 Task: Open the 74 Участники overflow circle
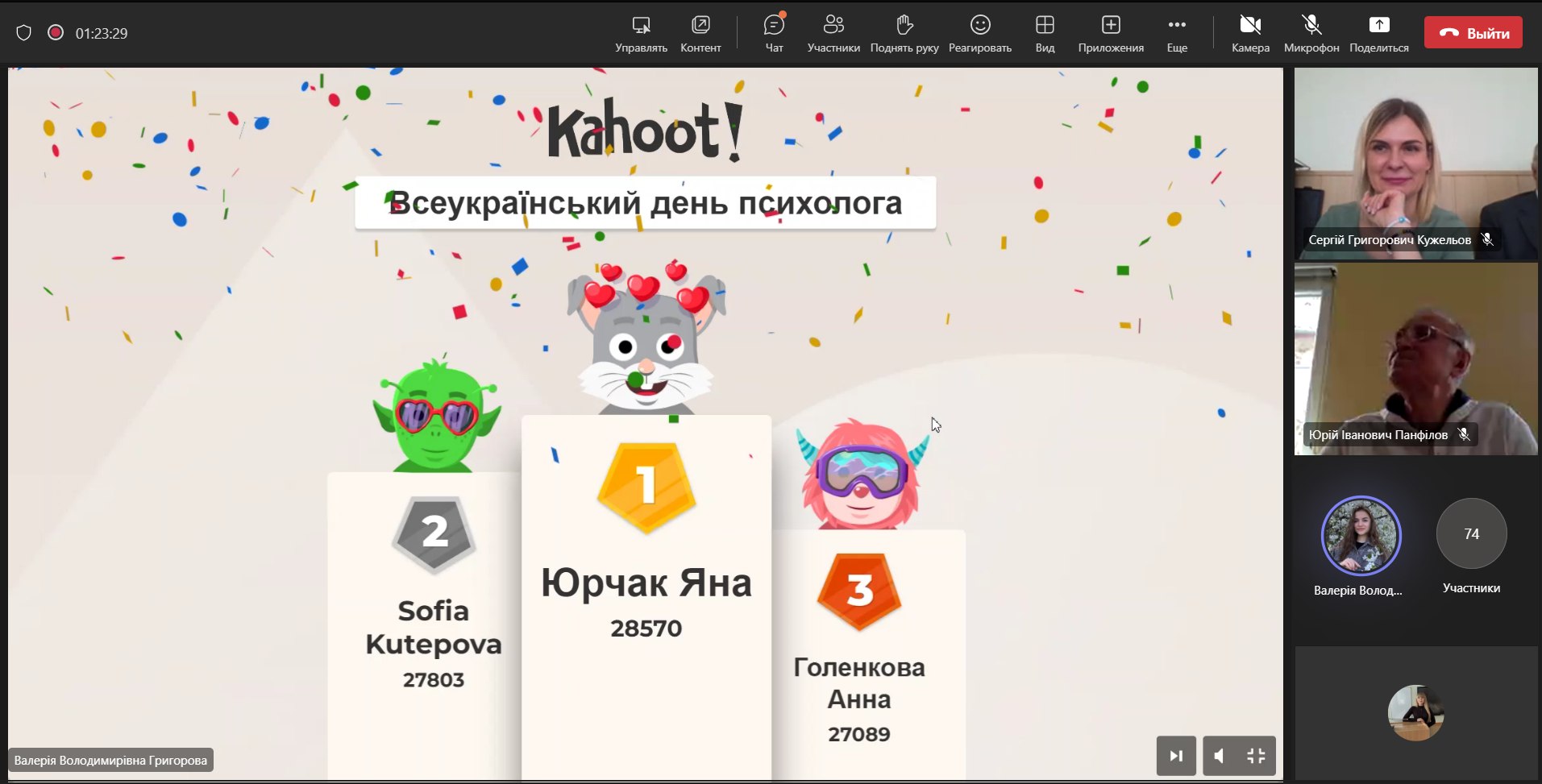(x=1471, y=533)
